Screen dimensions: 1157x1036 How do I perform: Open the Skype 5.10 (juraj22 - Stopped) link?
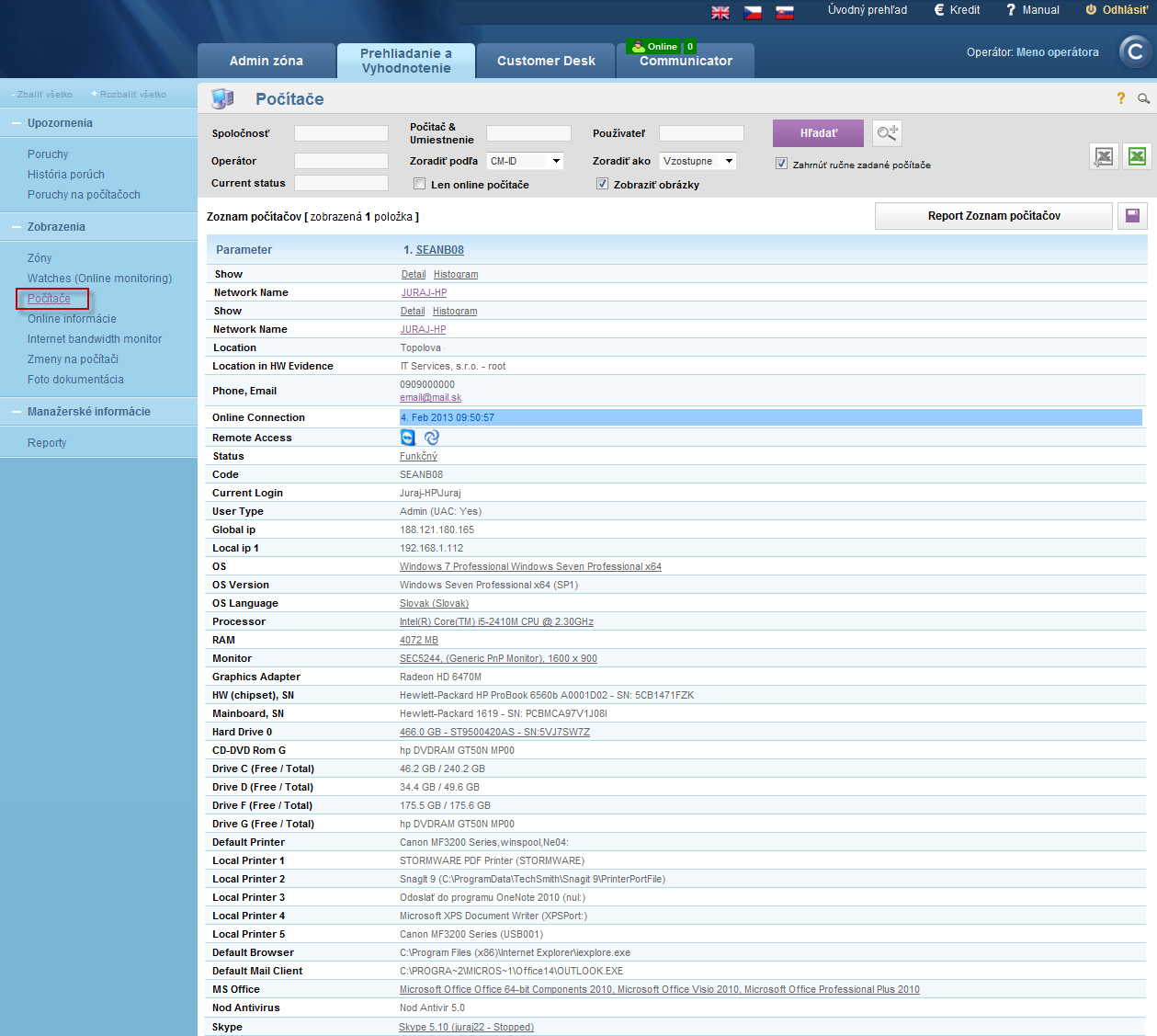[x=466, y=1027]
